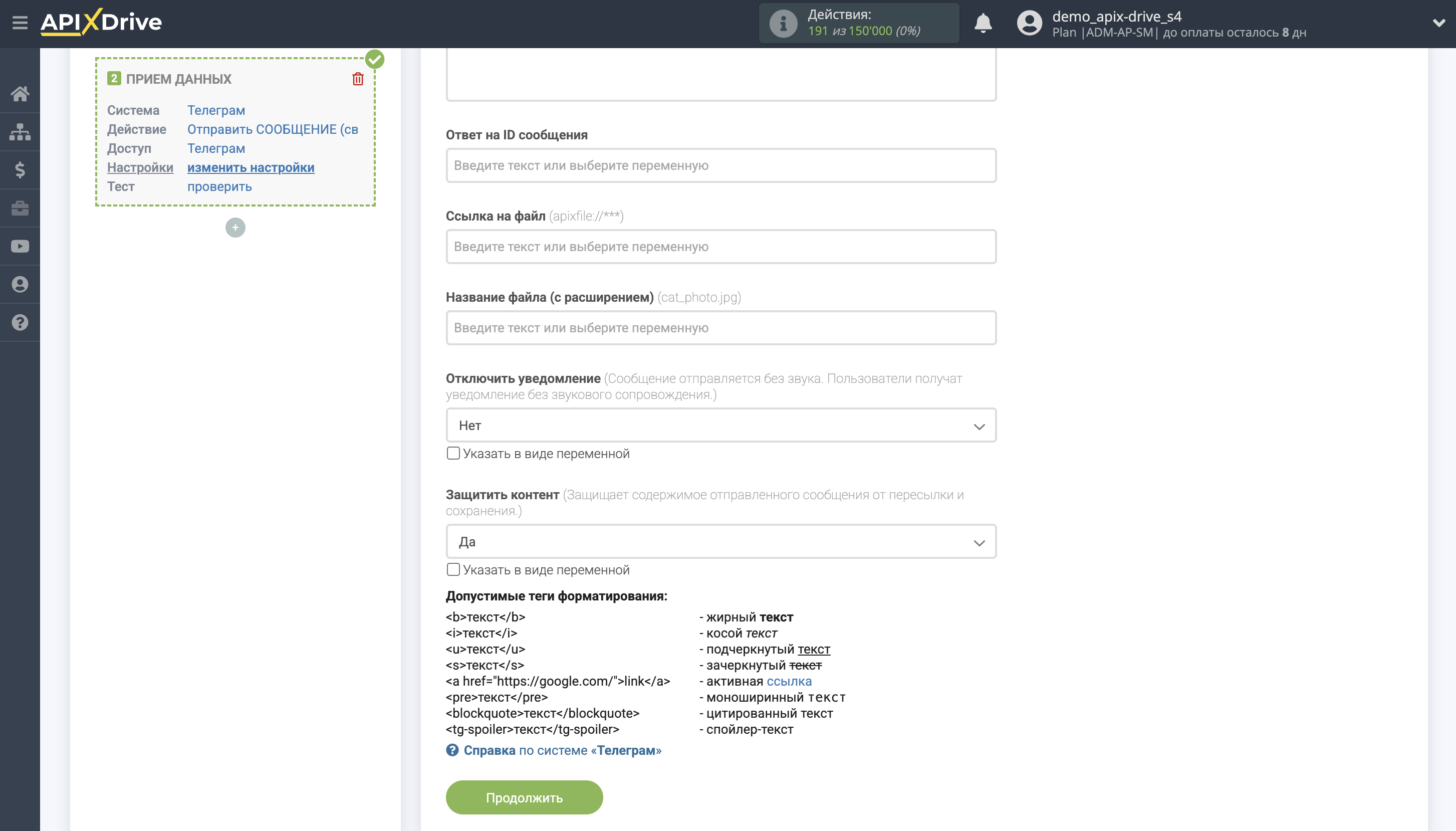This screenshot has width=1456, height=831.
Task: Enable variable checkbox under Защитить контент
Action: [453, 569]
